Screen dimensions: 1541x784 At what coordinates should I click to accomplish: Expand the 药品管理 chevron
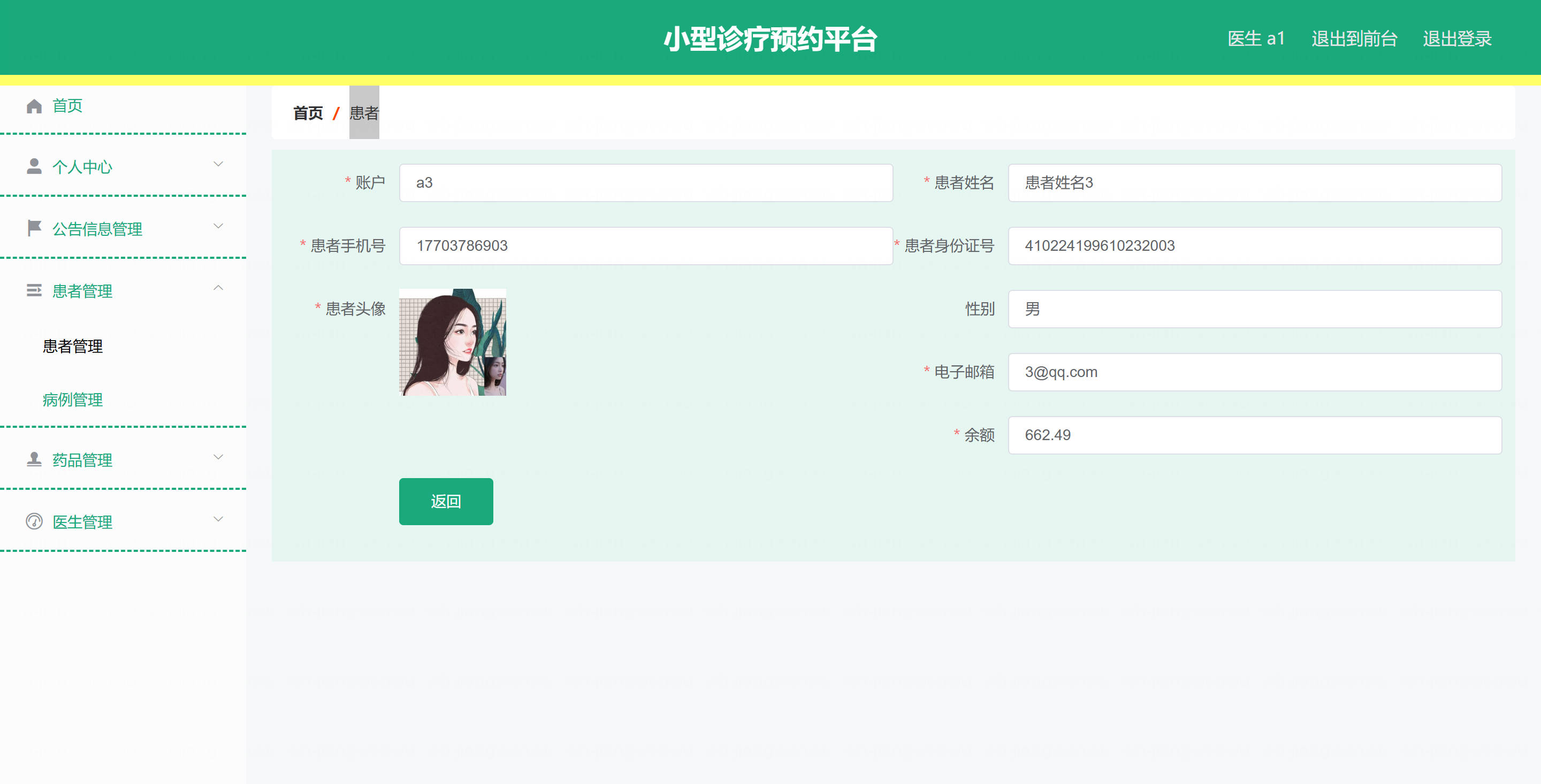[218, 457]
